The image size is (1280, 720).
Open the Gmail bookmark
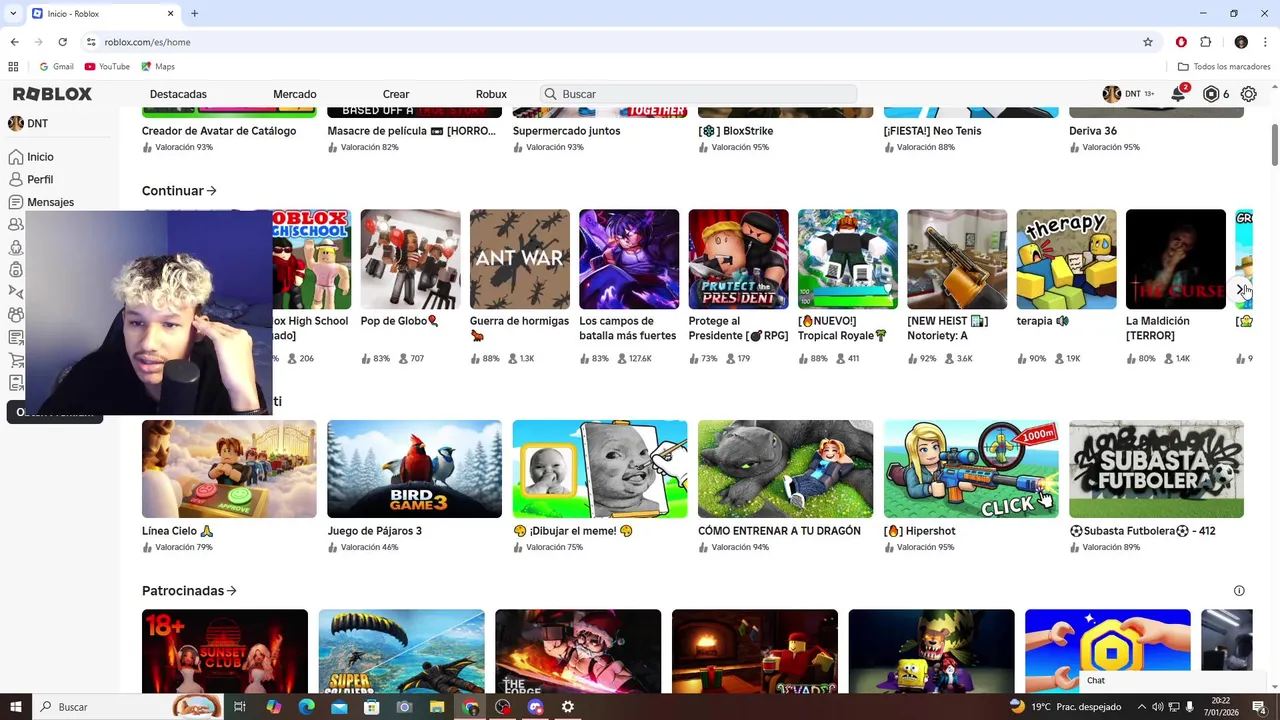click(56, 67)
